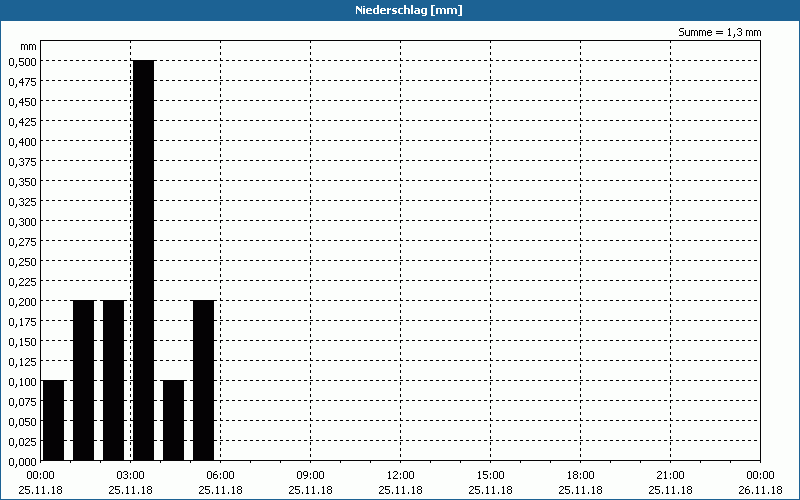Click the 26.11.18 date label
The width and height of the screenshot is (800, 500).
click(x=760, y=490)
